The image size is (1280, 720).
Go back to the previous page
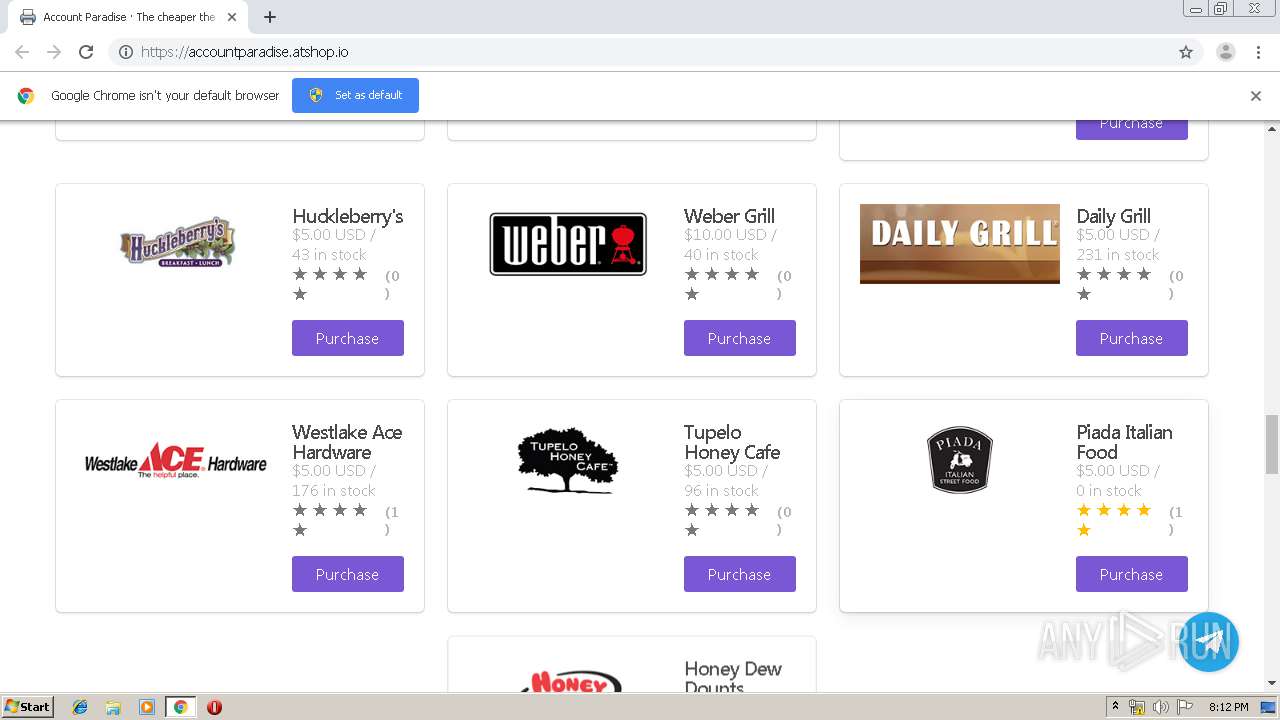coord(22,52)
